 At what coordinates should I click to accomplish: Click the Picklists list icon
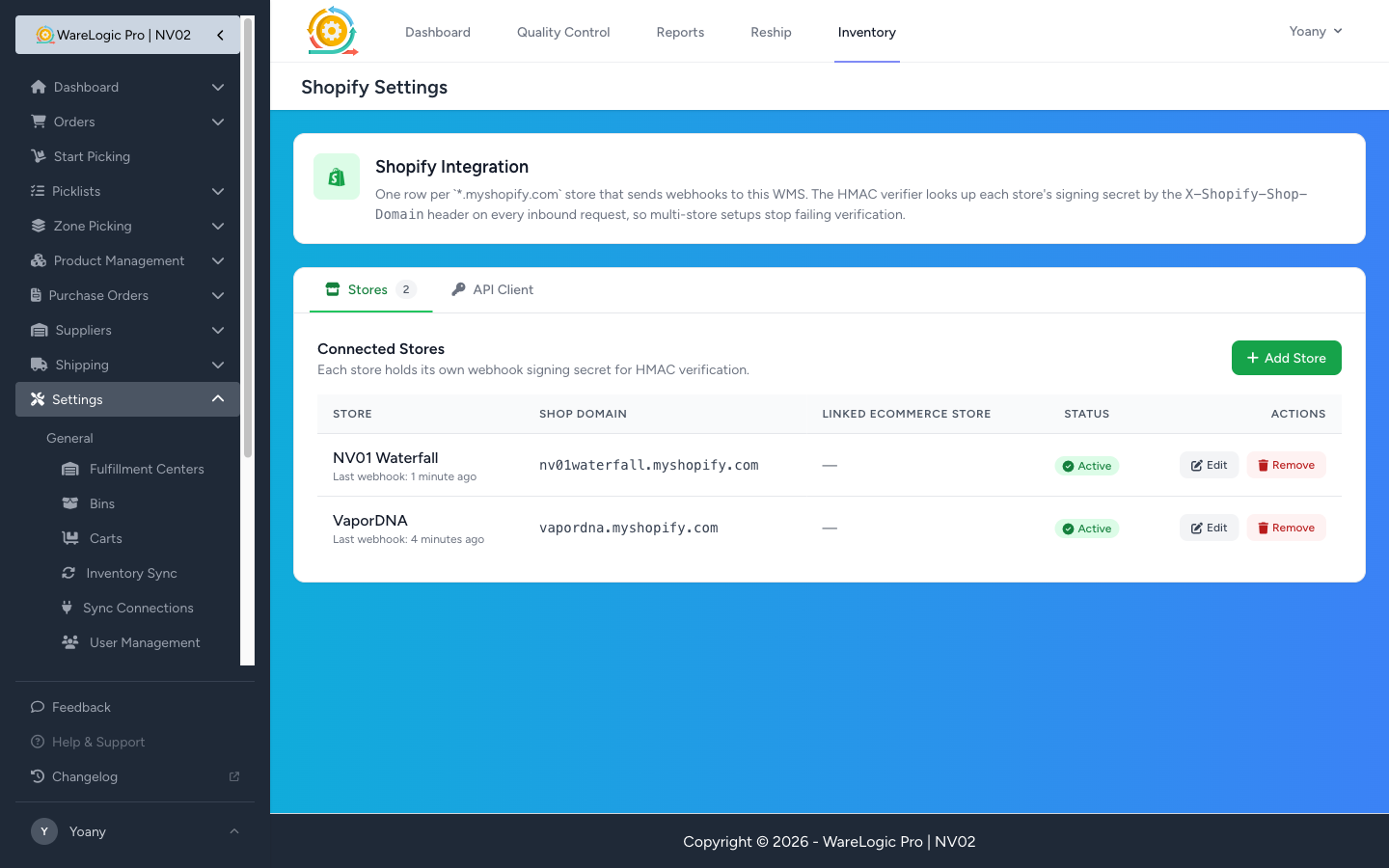click(x=38, y=191)
